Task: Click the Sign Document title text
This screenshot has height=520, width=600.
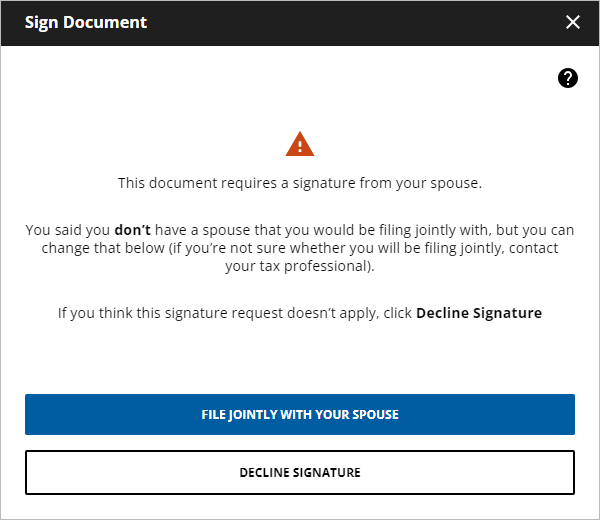Action: click(86, 22)
